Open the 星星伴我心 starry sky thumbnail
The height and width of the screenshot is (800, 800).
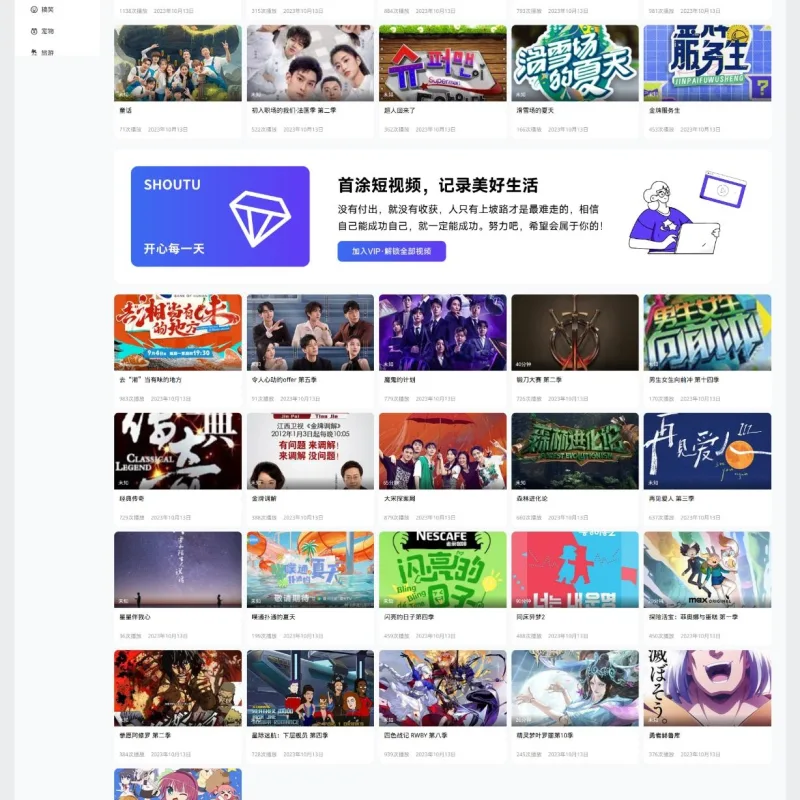point(178,569)
